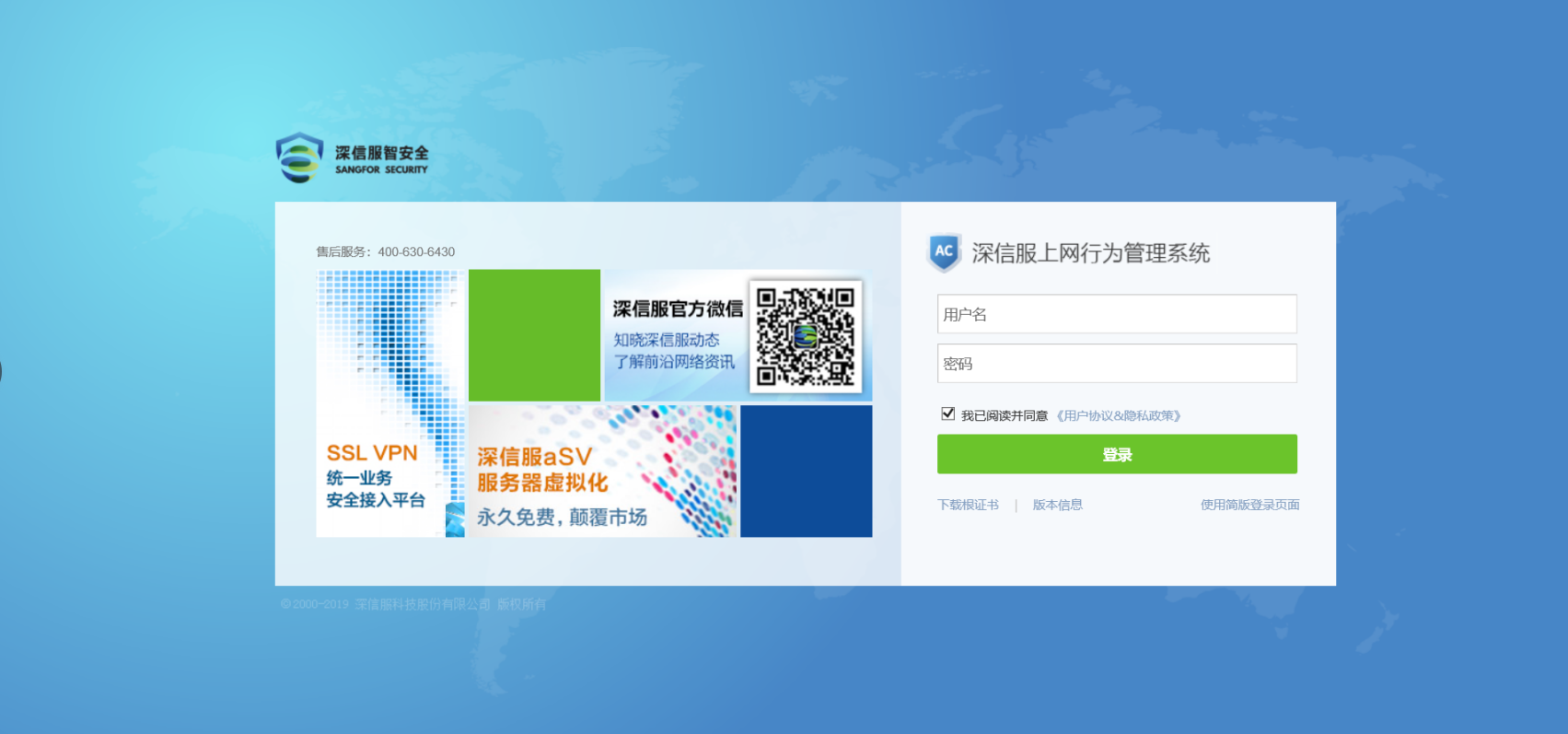The image size is (1568, 734).
Task: Focus the 密码 input field
Action: [1117, 364]
